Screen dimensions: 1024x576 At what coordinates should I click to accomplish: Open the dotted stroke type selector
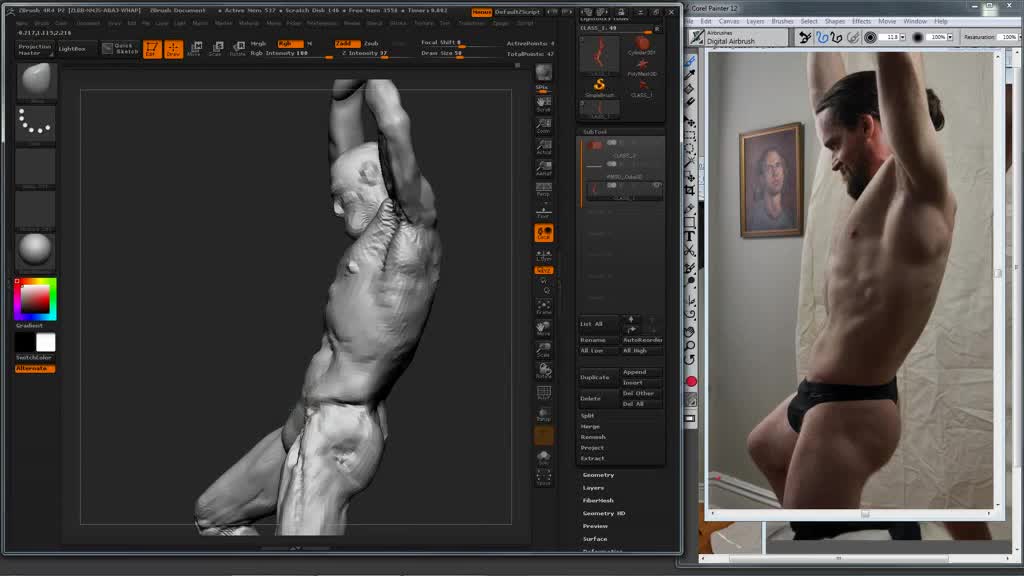coord(35,125)
